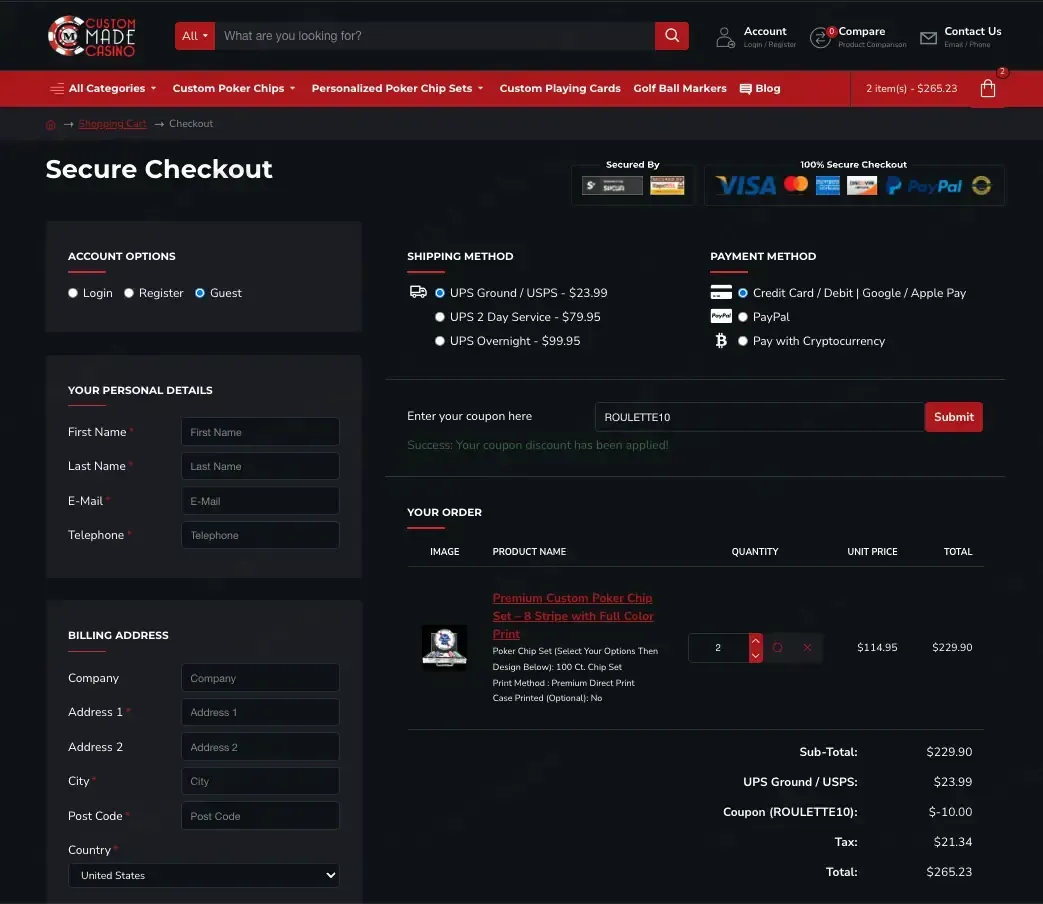Select the PayPal payment method

point(743,317)
